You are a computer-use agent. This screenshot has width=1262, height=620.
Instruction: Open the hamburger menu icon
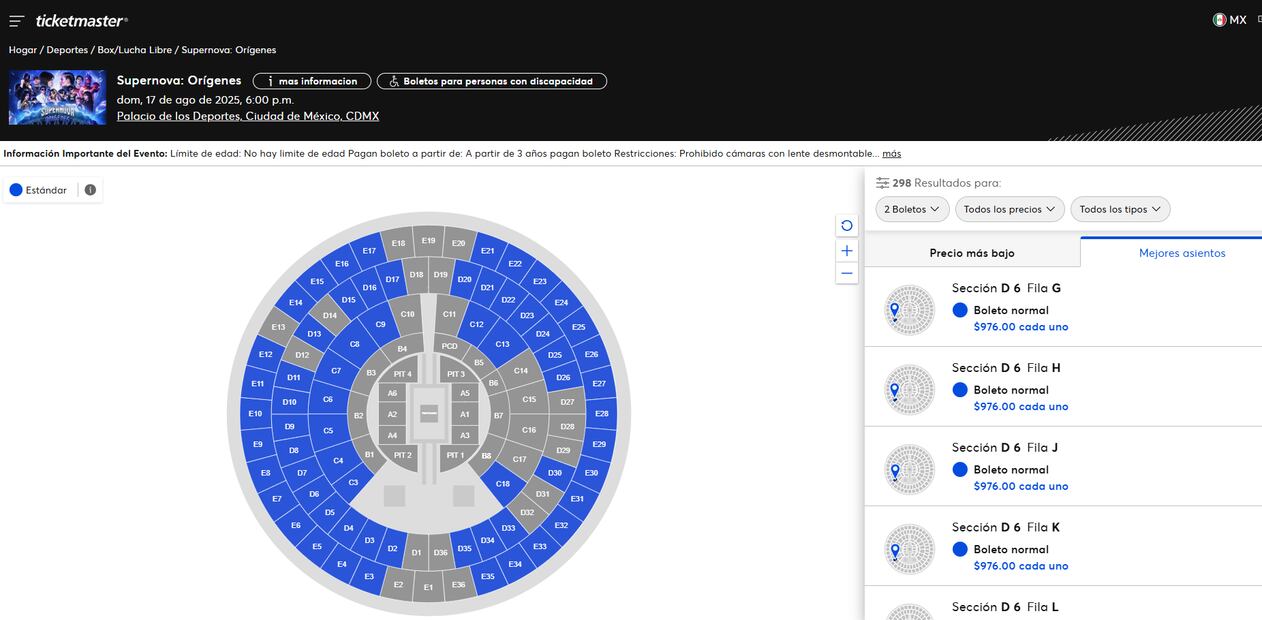(16, 21)
